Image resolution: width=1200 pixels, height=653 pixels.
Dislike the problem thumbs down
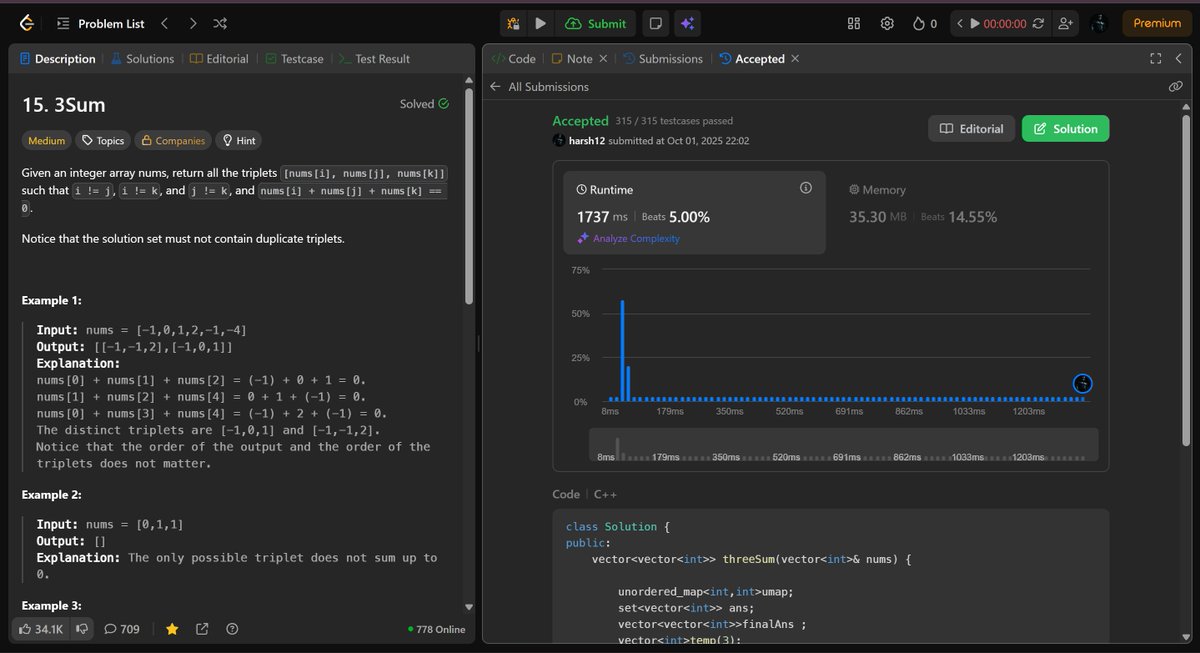point(83,629)
